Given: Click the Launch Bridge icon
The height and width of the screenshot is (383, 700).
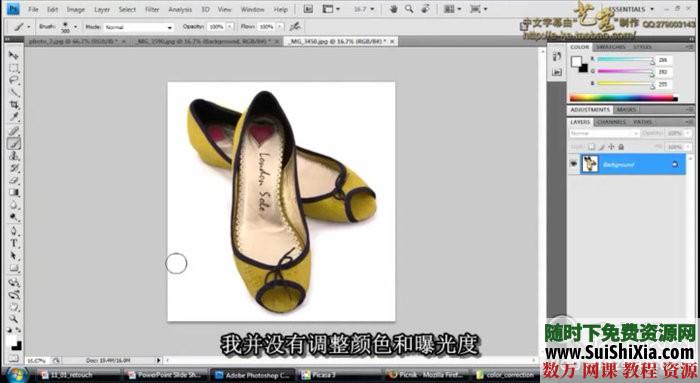Looking at the screenshot, I should pos(308,9).
